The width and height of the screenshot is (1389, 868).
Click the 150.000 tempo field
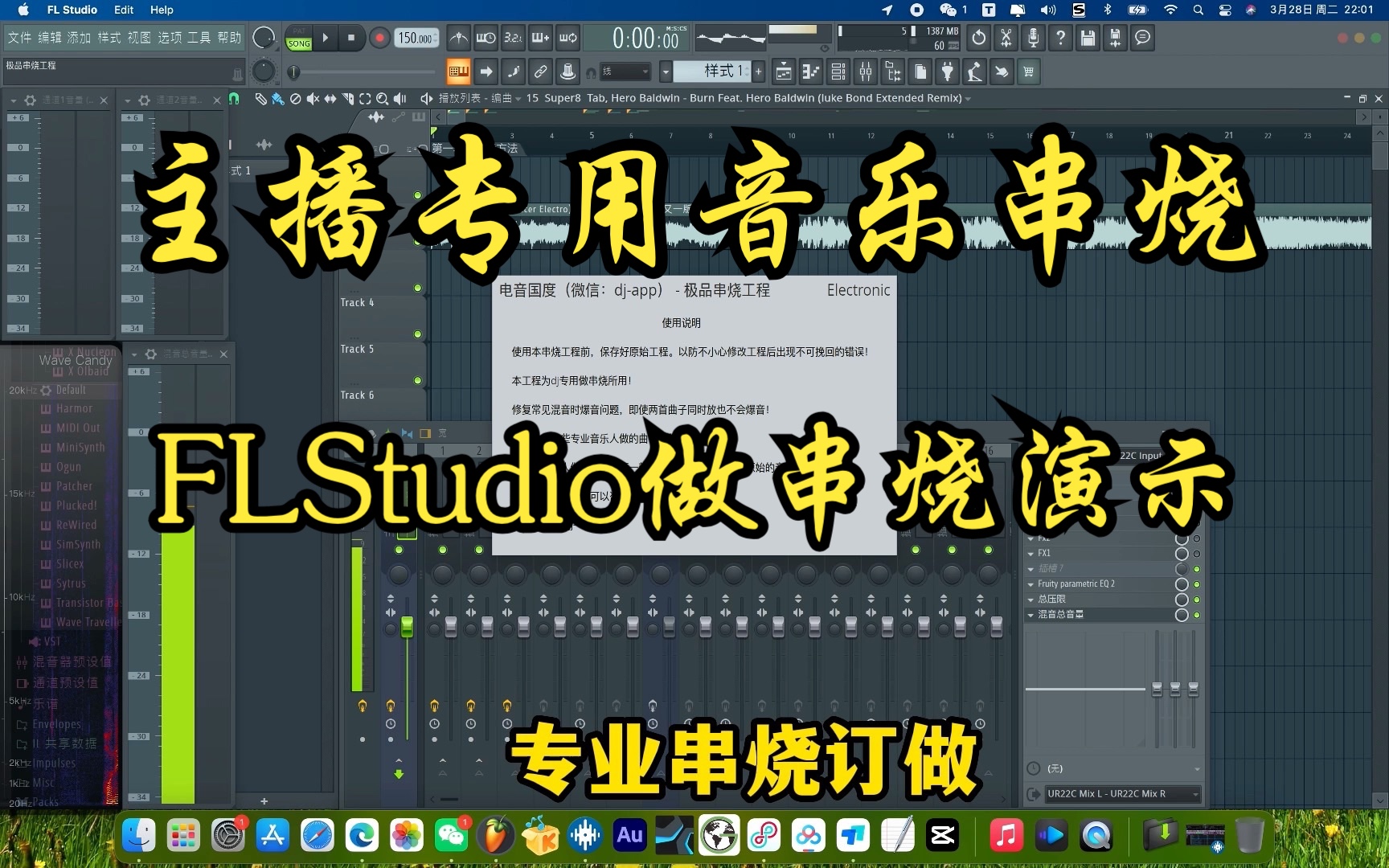coord(416,38)
